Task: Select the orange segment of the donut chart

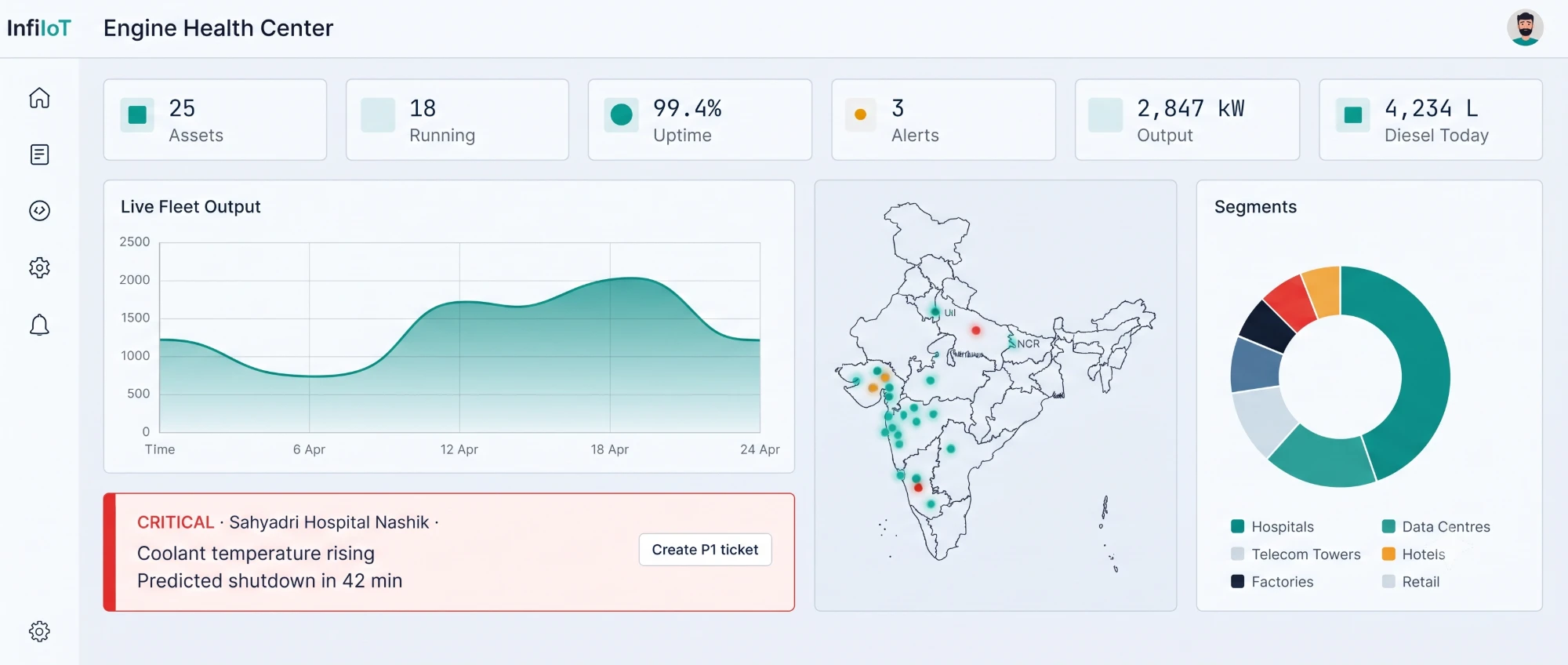Action: coord(1323,290)
